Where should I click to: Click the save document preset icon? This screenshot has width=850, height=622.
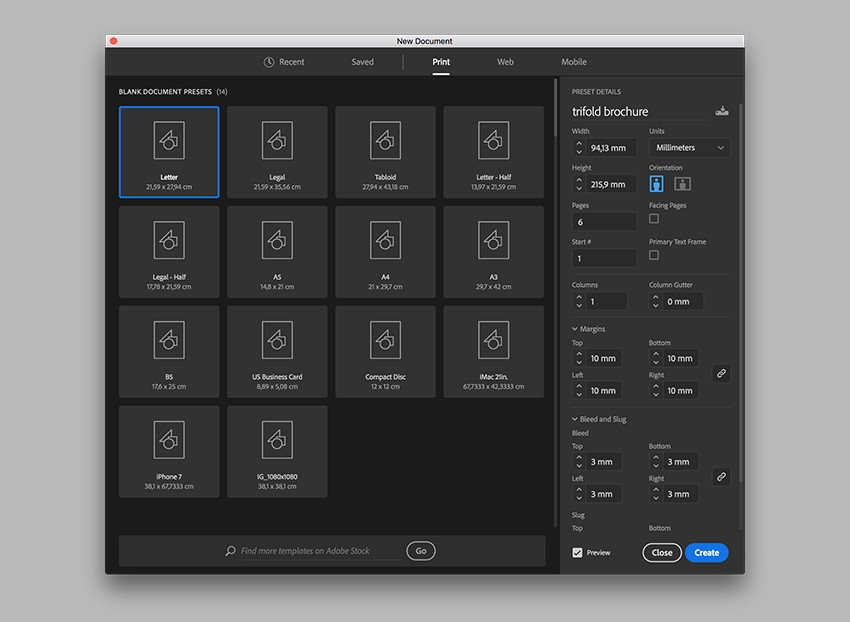[x=722, y=111]
